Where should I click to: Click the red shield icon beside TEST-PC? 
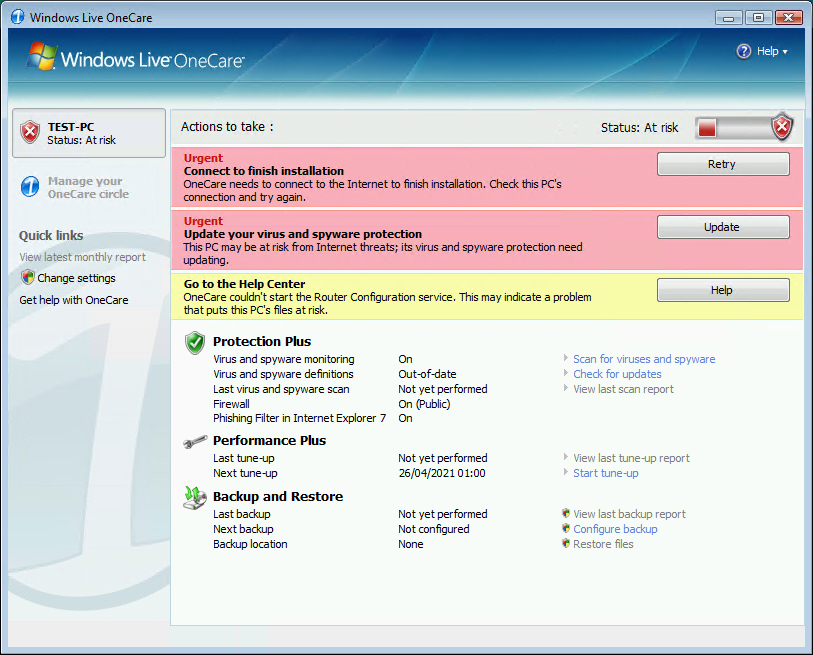(30, 132)
